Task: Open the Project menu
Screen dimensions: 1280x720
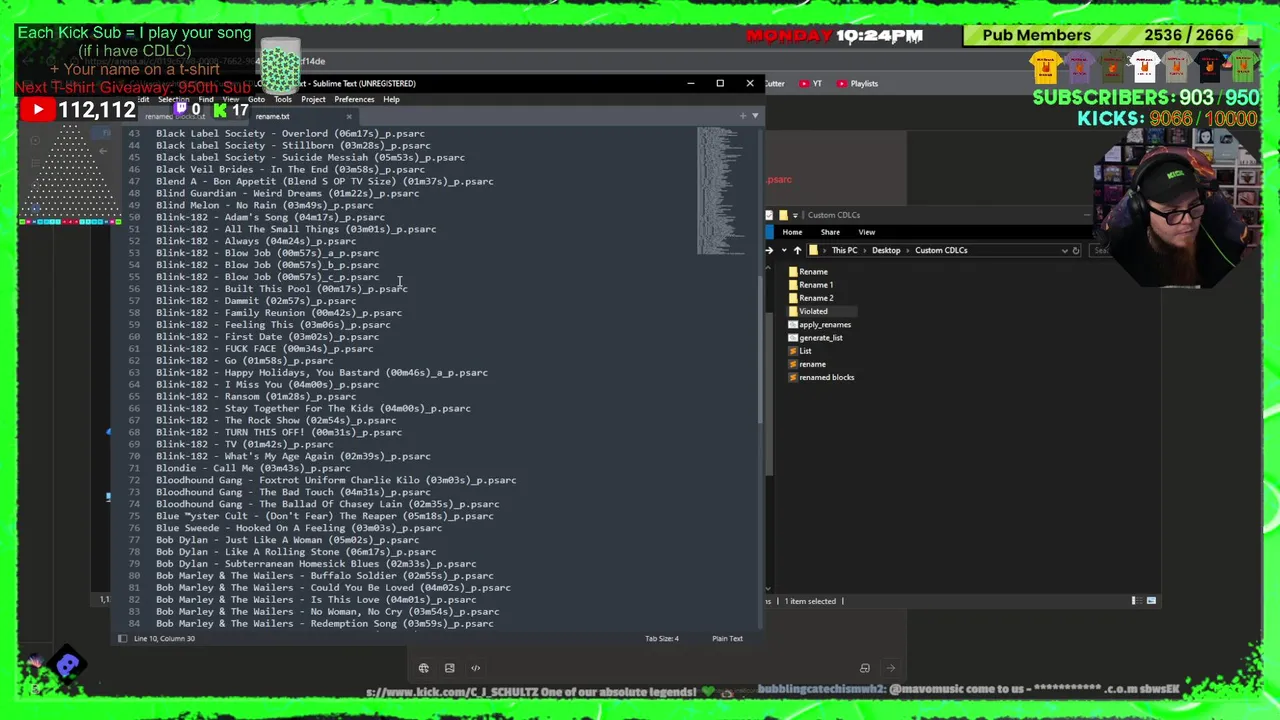Action: click(313, 99)
